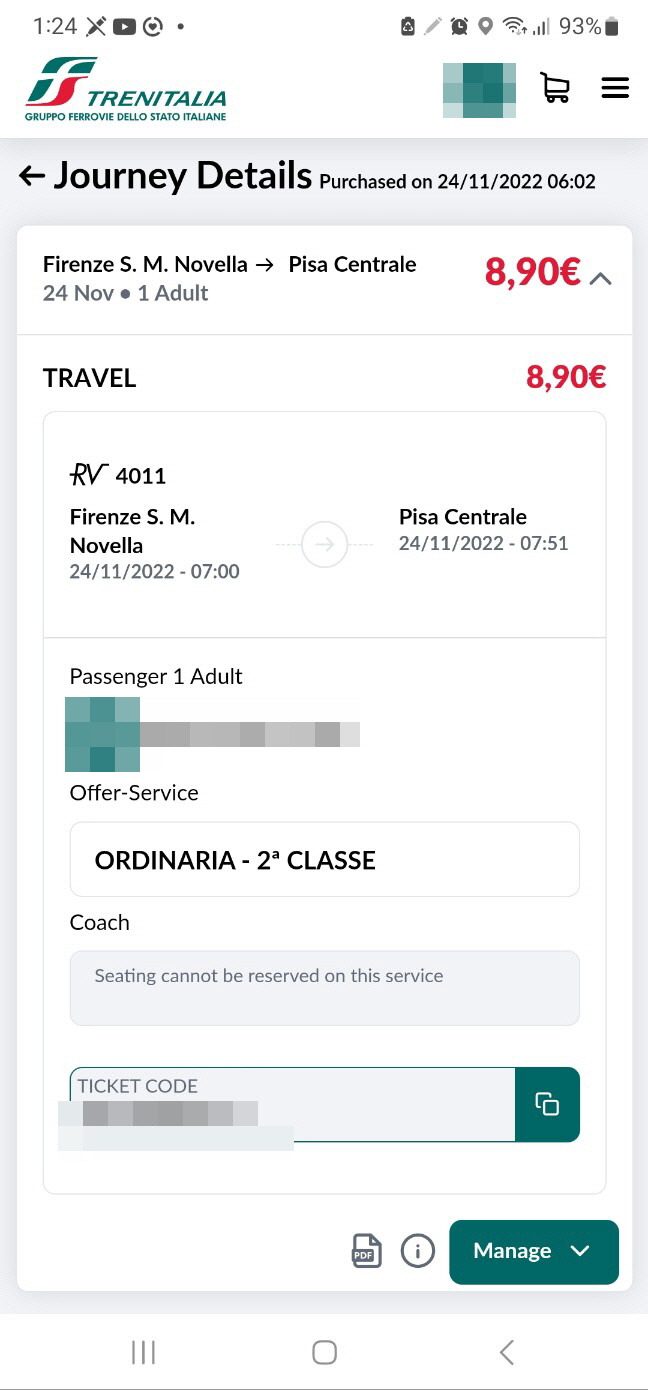Tap the blurred profile avatar in the header
This screenshot has height=1390, width=648.
479,90
